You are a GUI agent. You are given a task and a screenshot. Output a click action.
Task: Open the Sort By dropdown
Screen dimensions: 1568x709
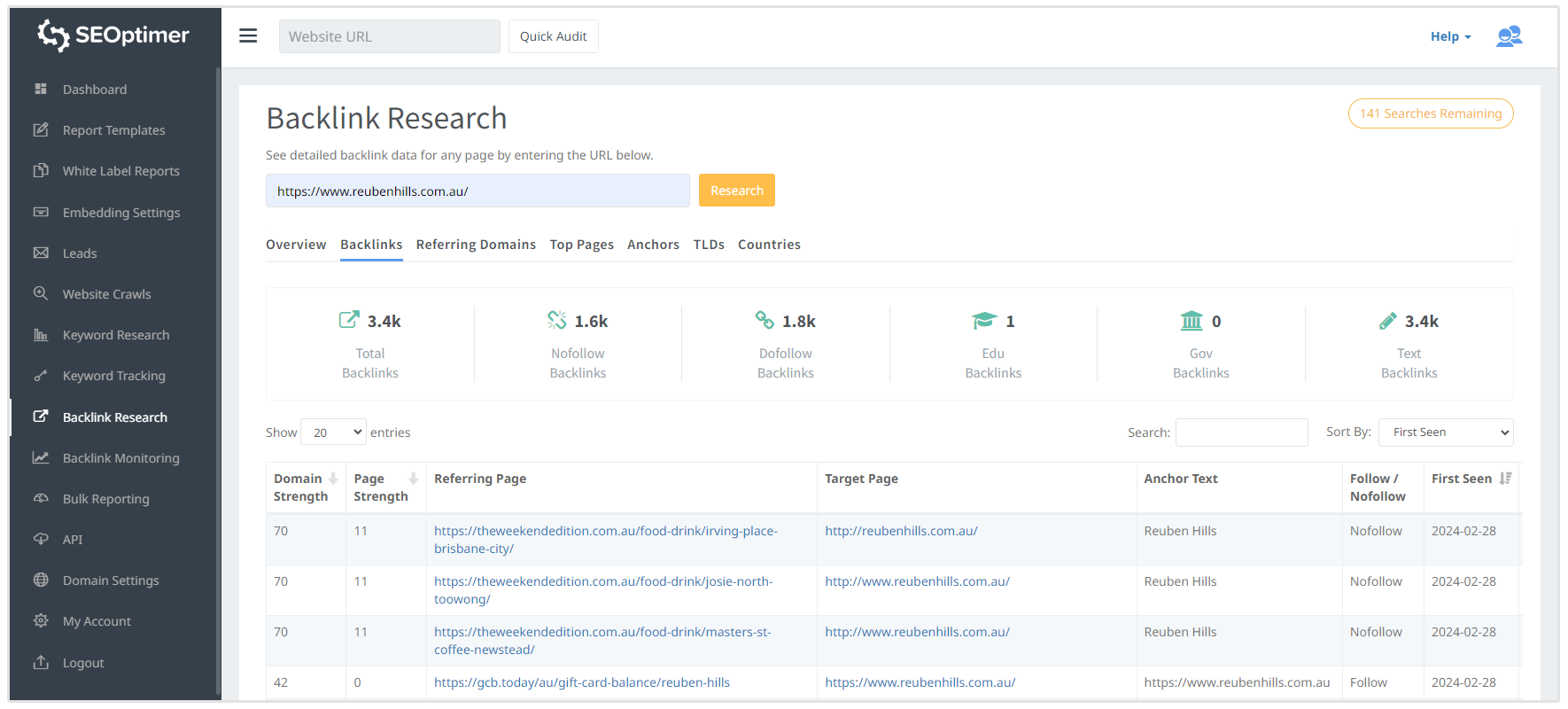click(x=1446, y=432)
